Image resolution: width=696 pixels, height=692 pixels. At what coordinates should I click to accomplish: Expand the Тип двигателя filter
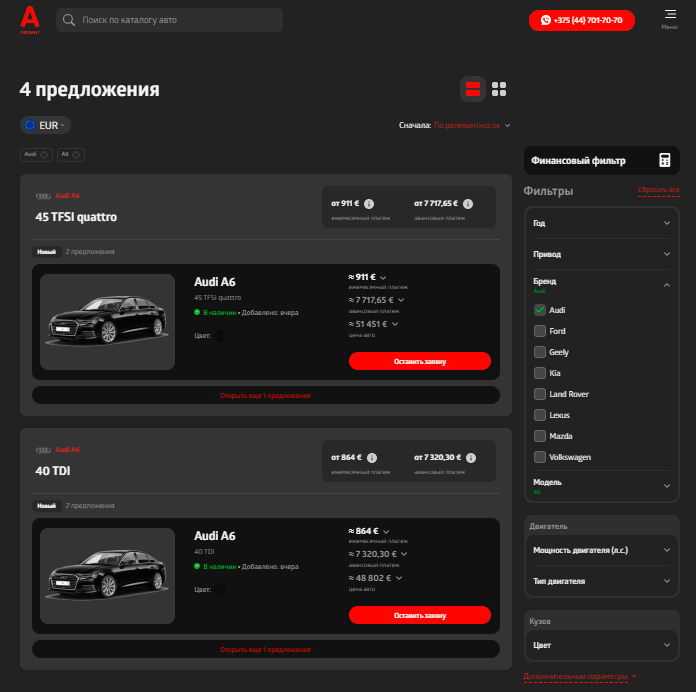pyautogui.click(x=601, y=581)
